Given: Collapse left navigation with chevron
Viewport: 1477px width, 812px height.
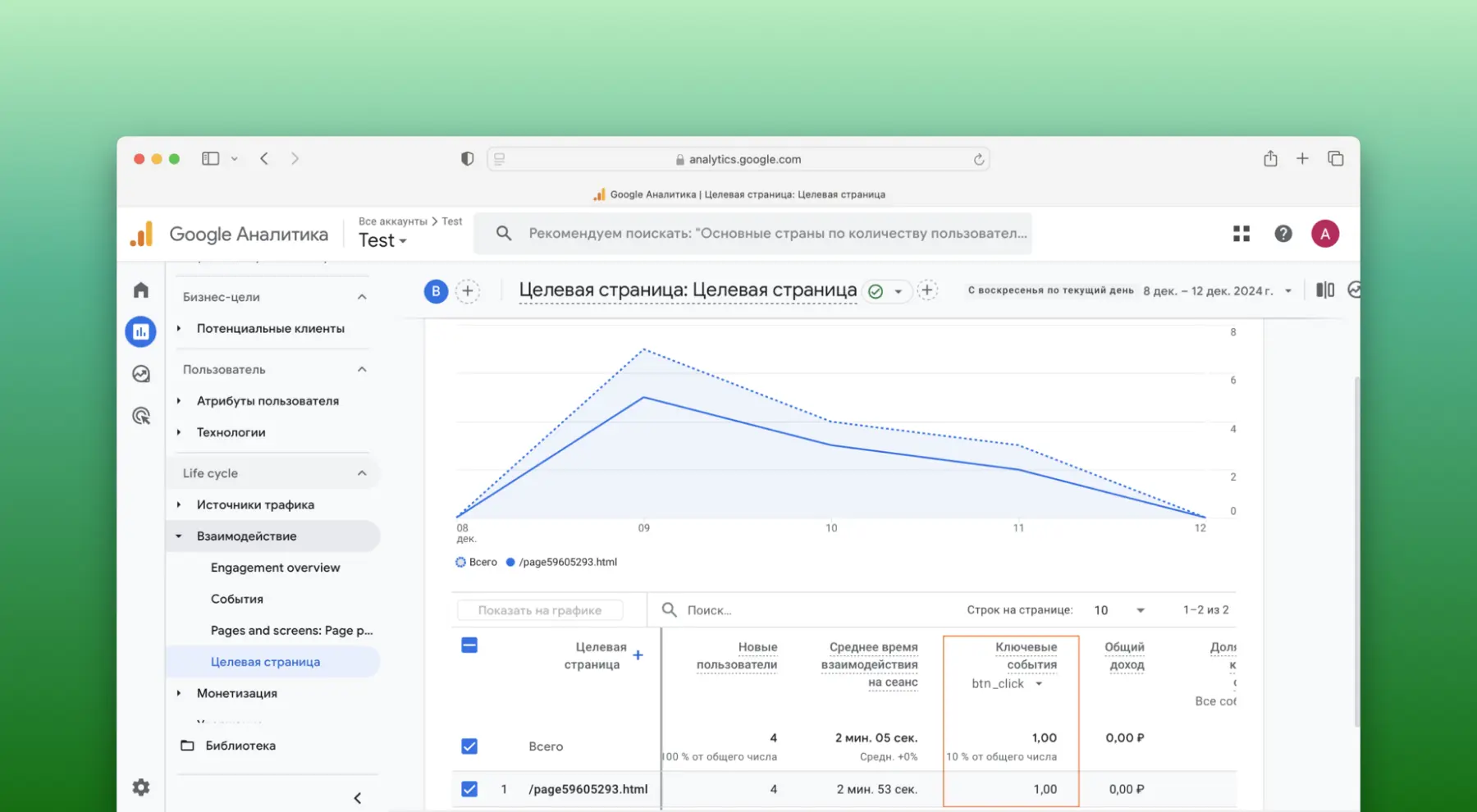Looking at the screenshot, I should (358, 798).
